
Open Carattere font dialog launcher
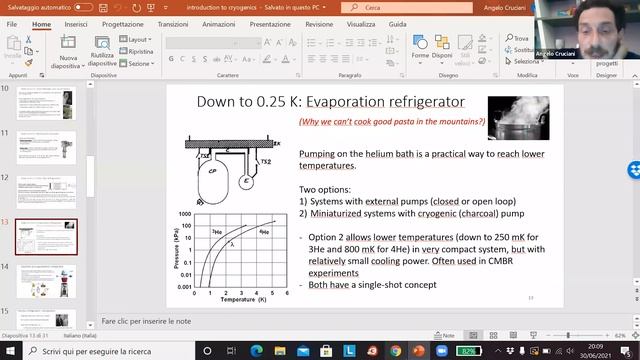298,75
